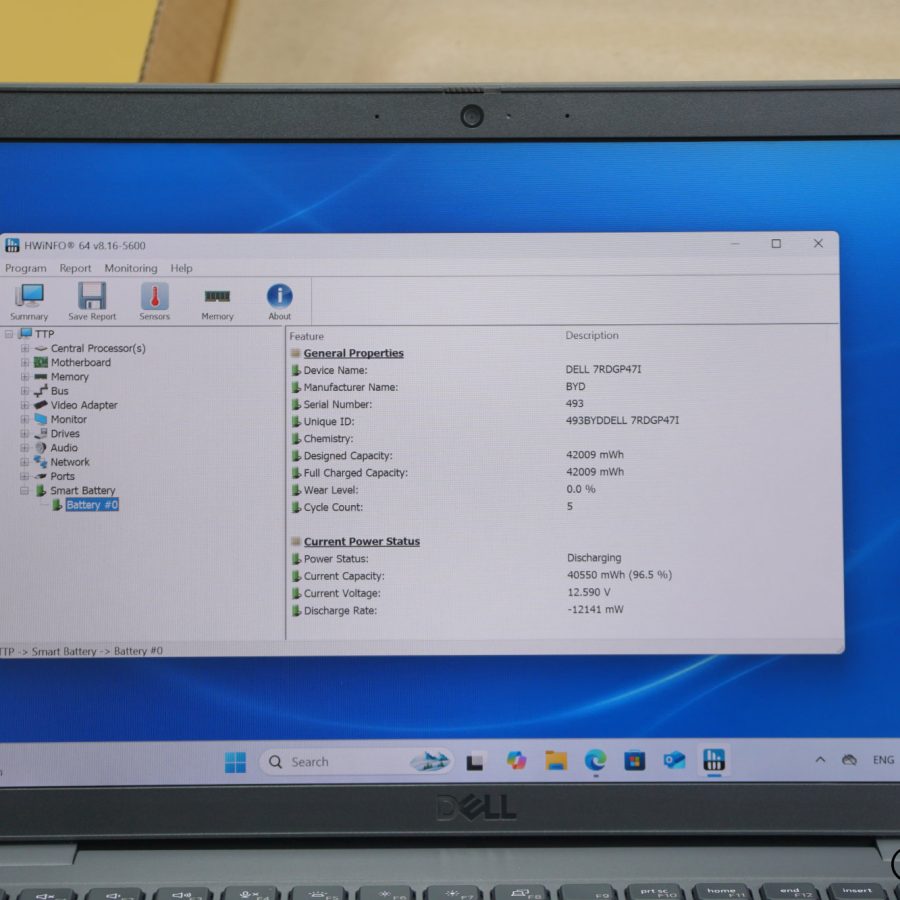Collapse the Smart Battery node

[x=25, y=491]
